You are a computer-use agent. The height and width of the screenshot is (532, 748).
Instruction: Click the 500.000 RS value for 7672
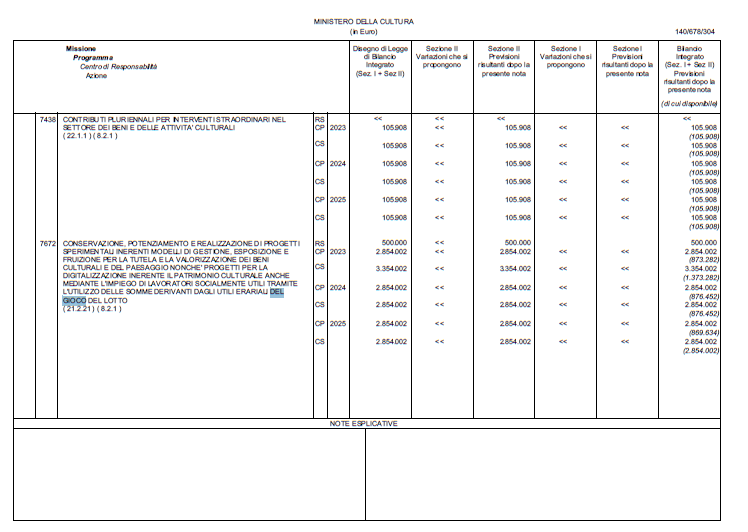click(x=395, y=242)
